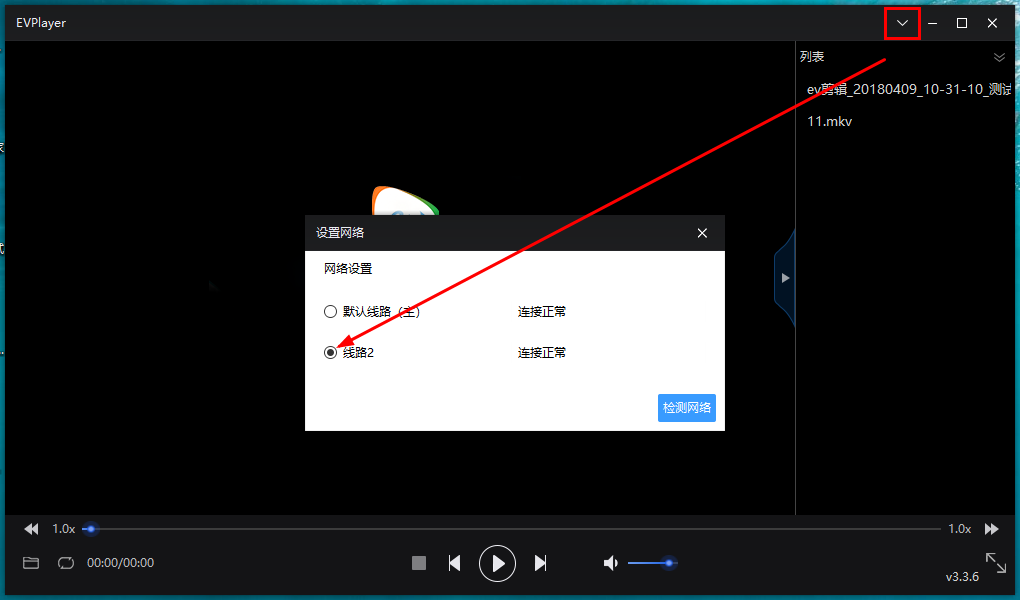Stop playback with the square button
The height and width of the screenshot is (600, 1020).
point(419,563)
